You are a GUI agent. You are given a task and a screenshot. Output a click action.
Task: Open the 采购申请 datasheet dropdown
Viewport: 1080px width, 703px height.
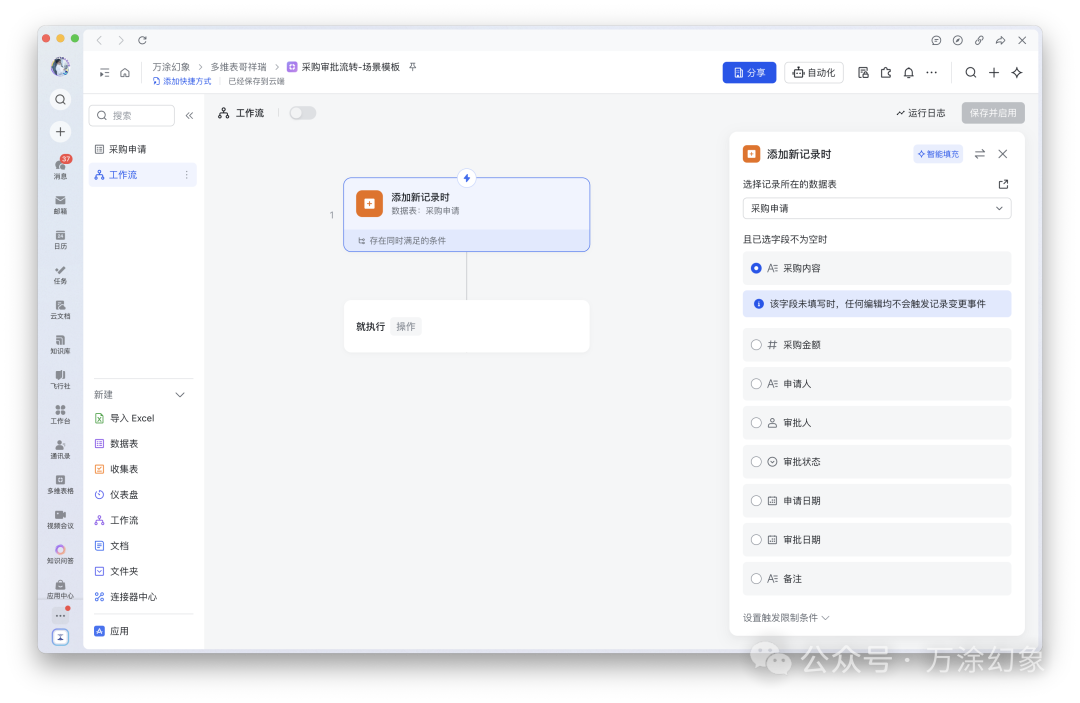tap(876, 207)
